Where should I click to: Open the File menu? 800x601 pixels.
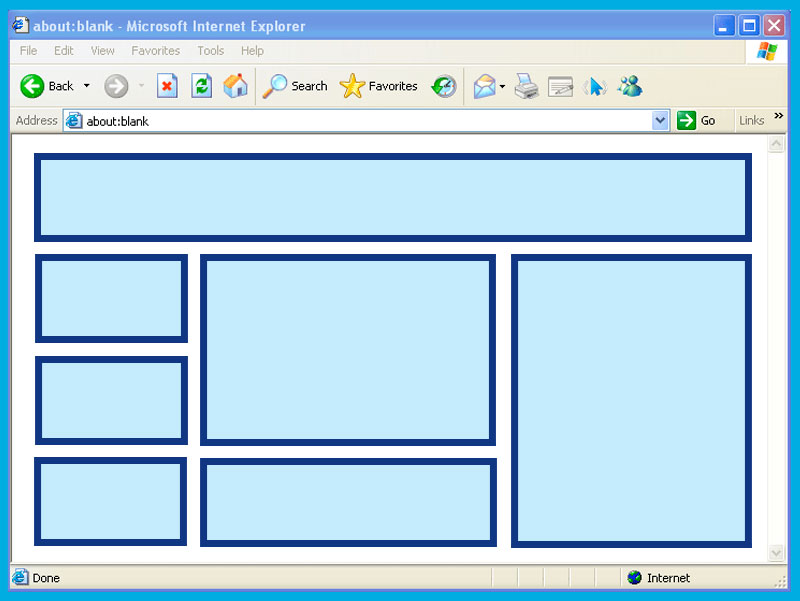click(x=28, y=50)
